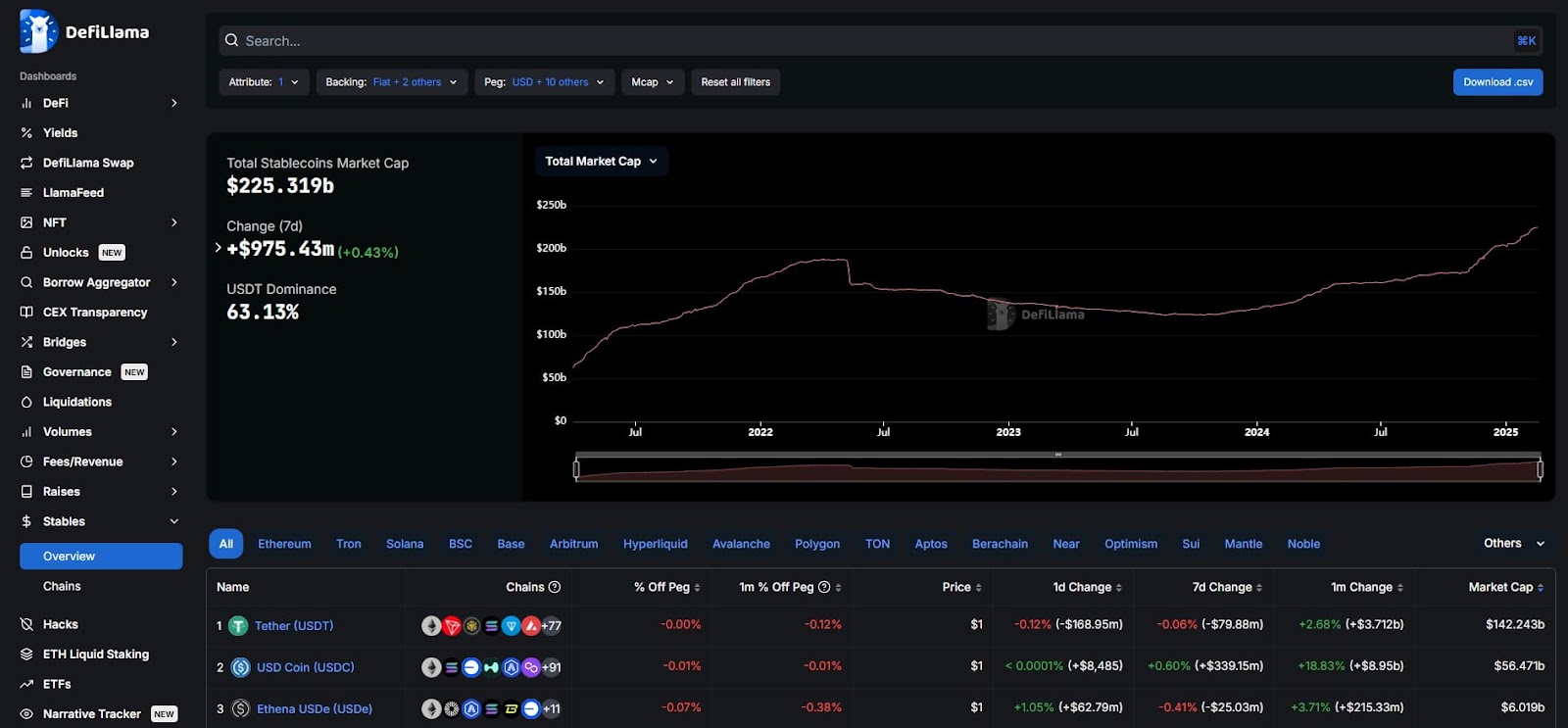Screen dimensions: 1568x728
Task: Open the Peg filter dropdown
Action: tap(545, 82)
